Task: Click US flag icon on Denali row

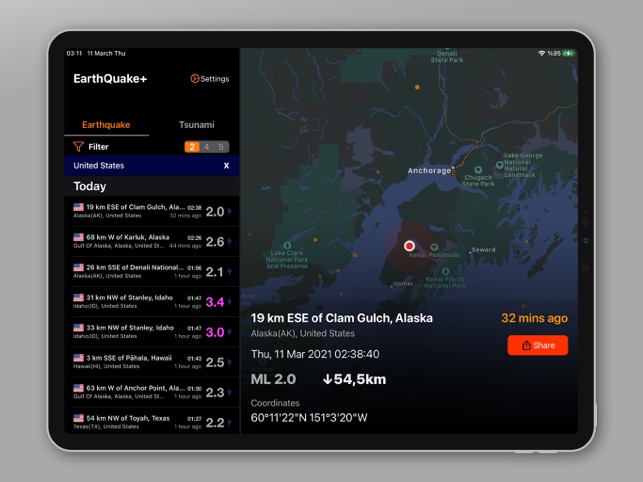Action: click(x=78, y=267)
